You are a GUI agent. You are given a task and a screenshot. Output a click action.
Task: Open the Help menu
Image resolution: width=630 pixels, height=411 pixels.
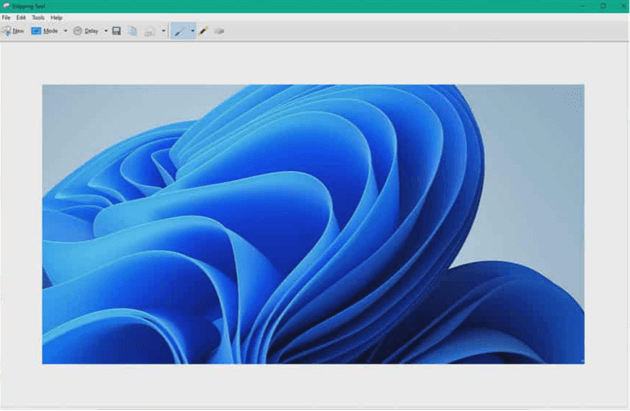click(56, 18)
